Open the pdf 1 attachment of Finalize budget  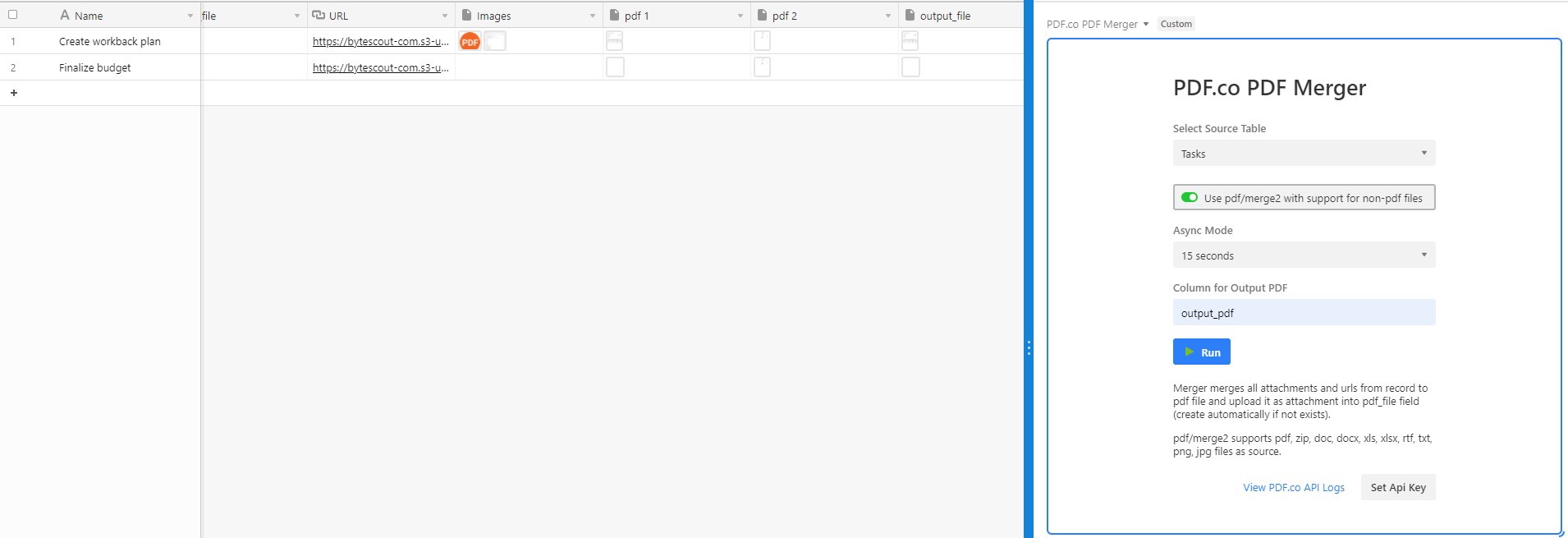pos(615,67)
